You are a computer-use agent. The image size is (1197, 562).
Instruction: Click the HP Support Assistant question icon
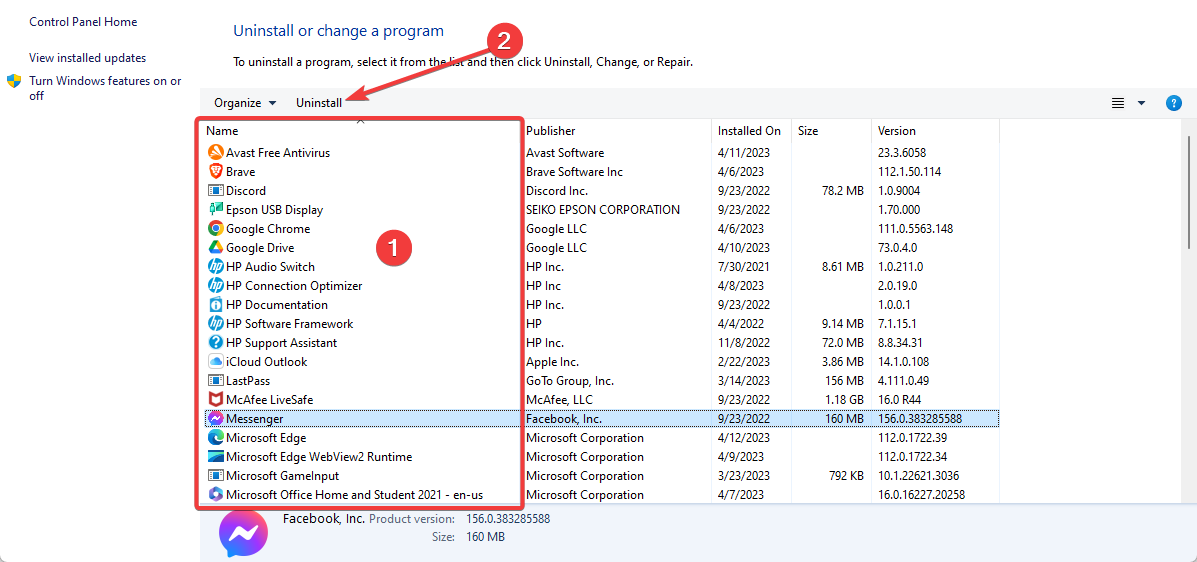pyautogui.click(x=215, y=343)
